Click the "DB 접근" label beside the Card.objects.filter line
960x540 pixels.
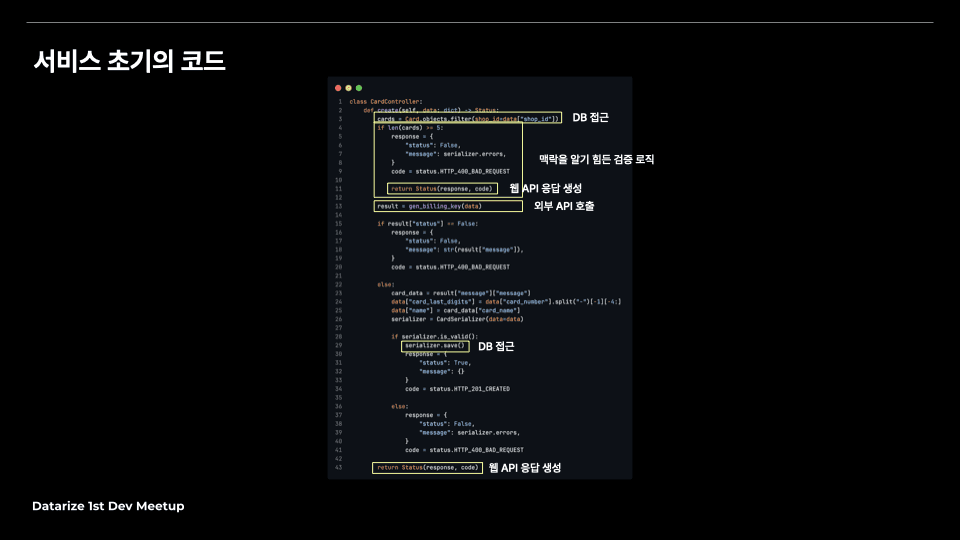coord(590,118)
